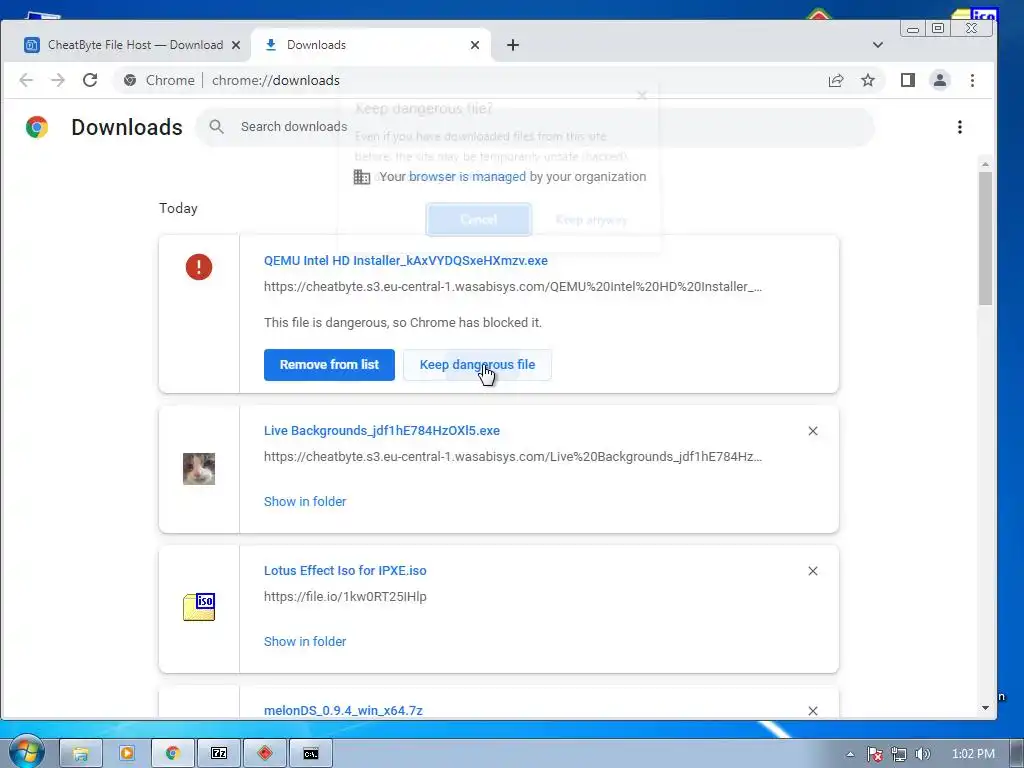Close the CheatByte File Host tab
The width and height of the screenshot is (1024, 768).
click(x=236, y=45)
